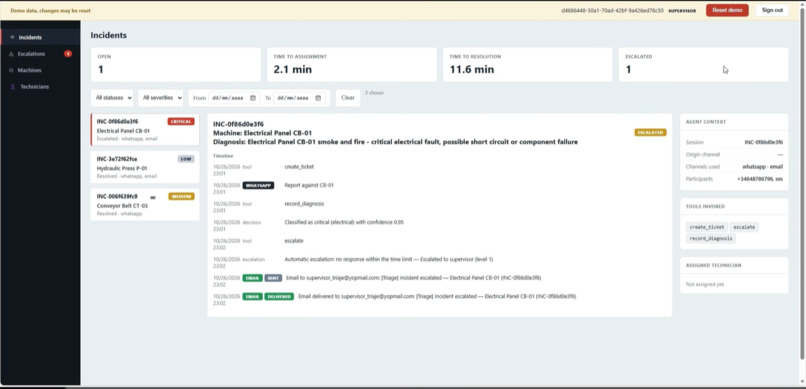Screen dimensions: 806x389
Task: Click the Escalated stat card
Action: (703, 65)
